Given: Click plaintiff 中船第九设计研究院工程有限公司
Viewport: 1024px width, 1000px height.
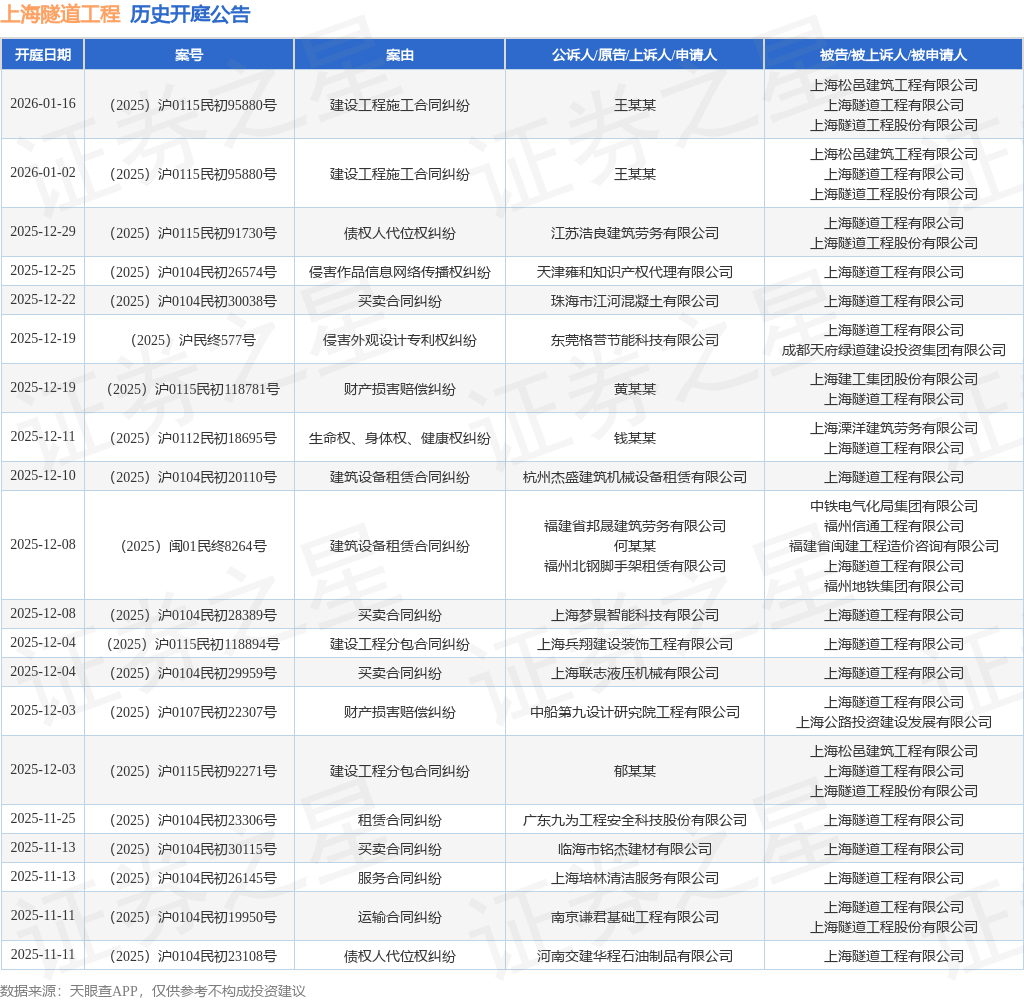Looking at the screenshot, I should pos(634,712).
